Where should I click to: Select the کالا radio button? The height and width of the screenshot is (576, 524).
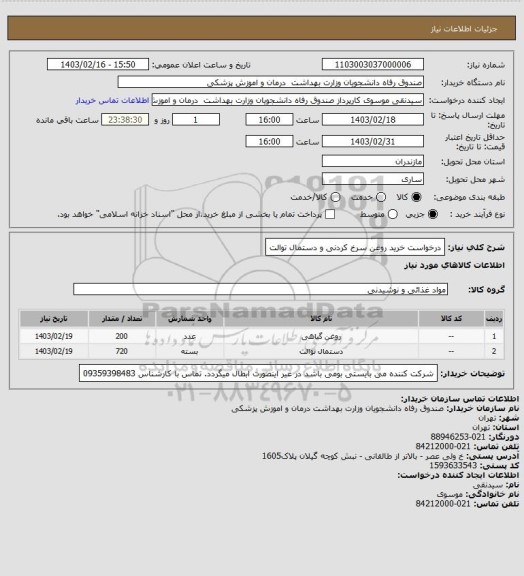click(x=416, y=197)
